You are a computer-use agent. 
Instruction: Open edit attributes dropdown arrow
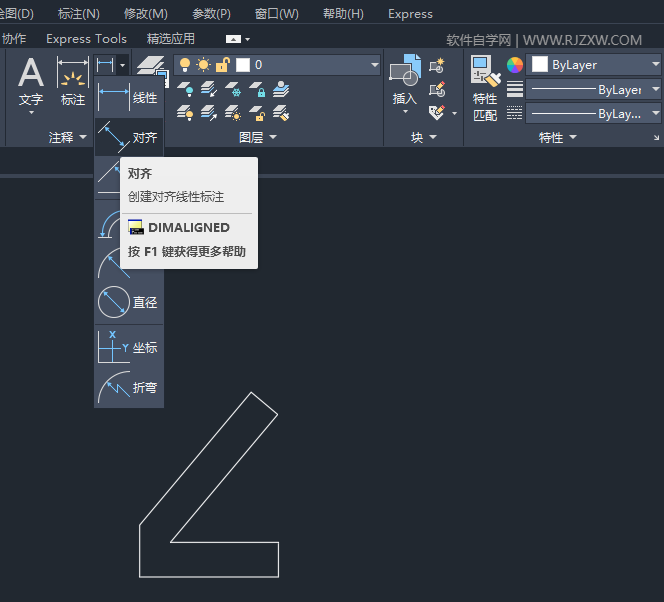coord(454,113)
